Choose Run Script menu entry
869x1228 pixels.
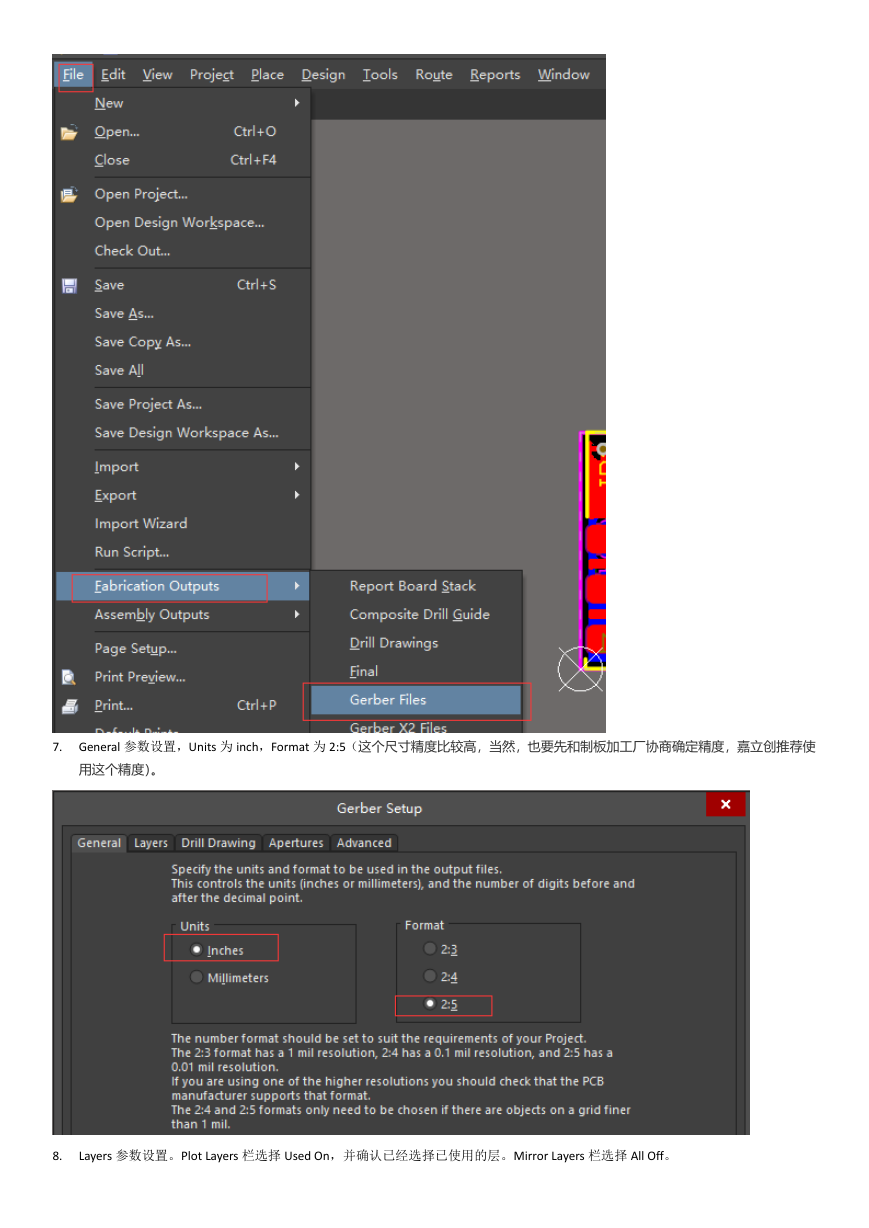[x=182, y=552]
